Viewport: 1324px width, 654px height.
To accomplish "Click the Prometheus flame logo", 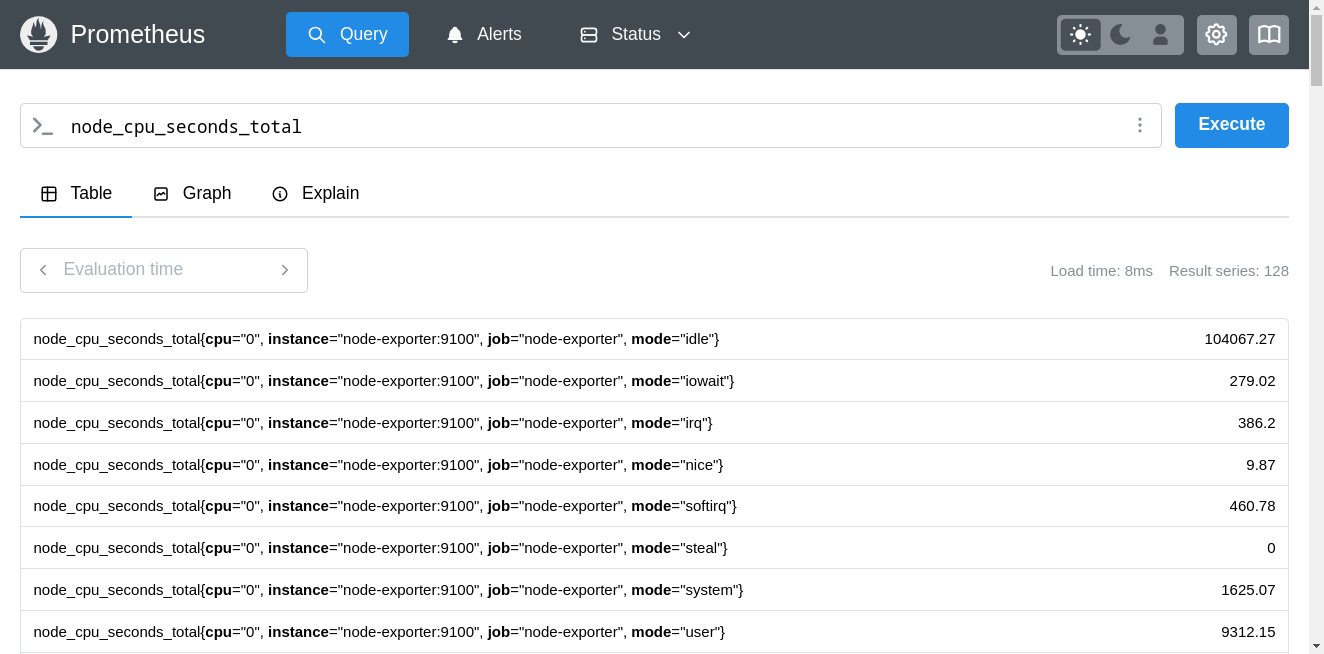I will coord(39,35).
